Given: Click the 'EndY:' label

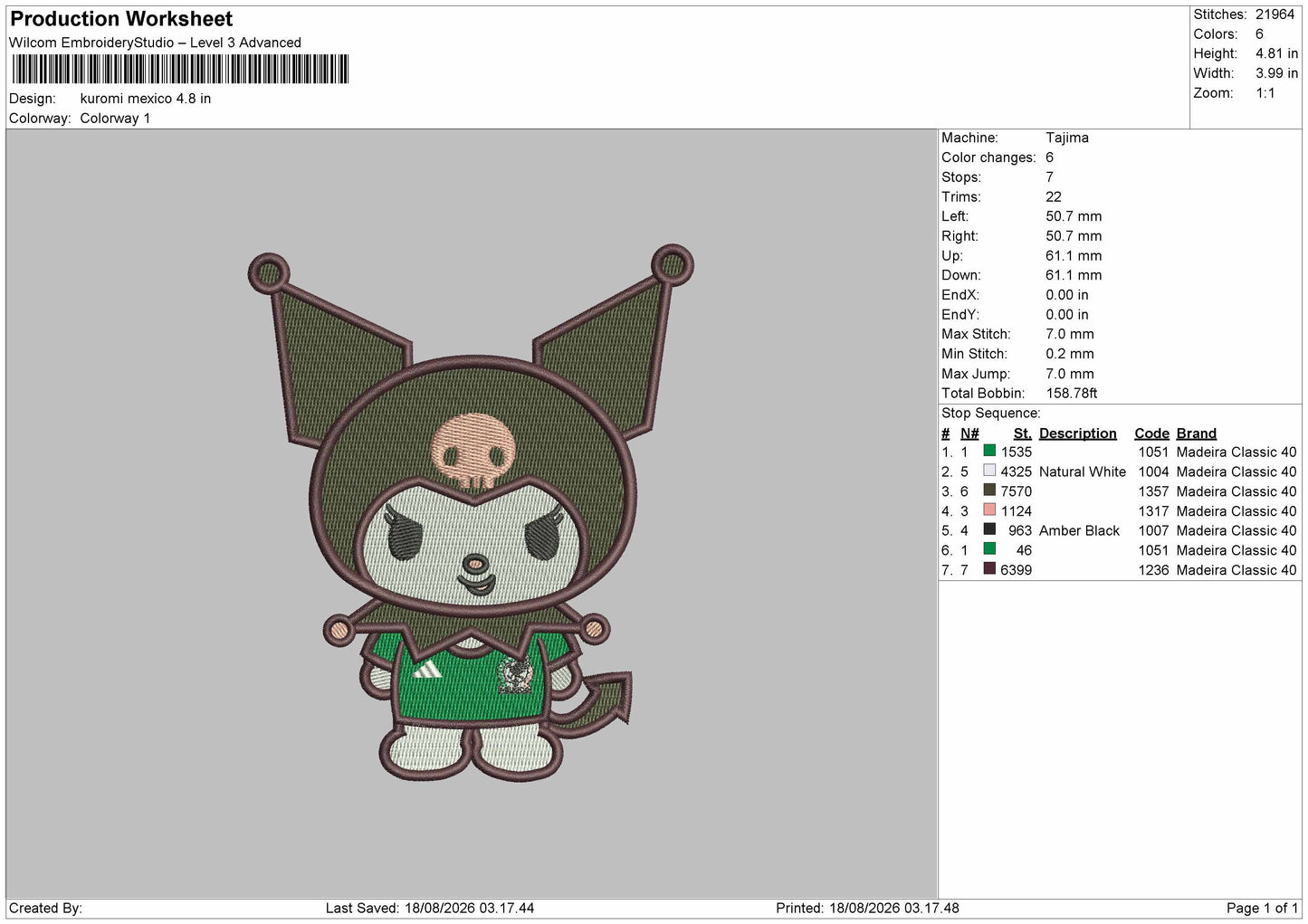Looking at the screenshot, I should (960, 315).
